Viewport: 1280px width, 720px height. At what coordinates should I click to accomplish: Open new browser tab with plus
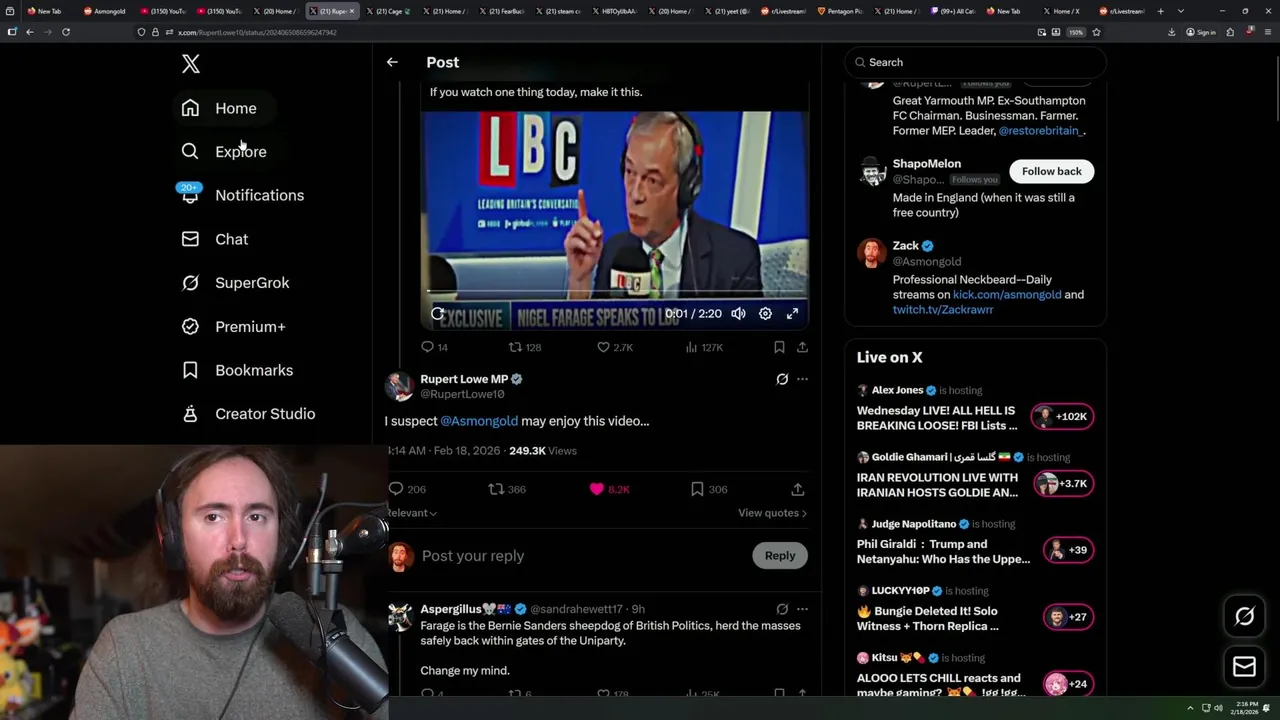(1161, 11)
